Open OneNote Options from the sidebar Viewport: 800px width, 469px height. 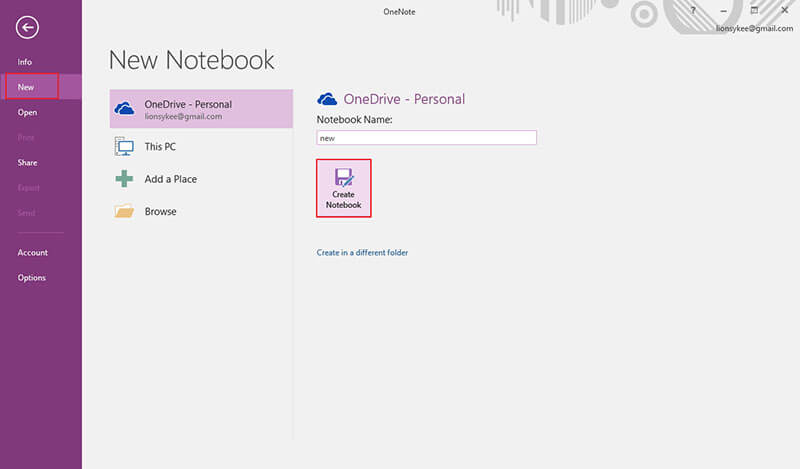(x=31, y=277)
